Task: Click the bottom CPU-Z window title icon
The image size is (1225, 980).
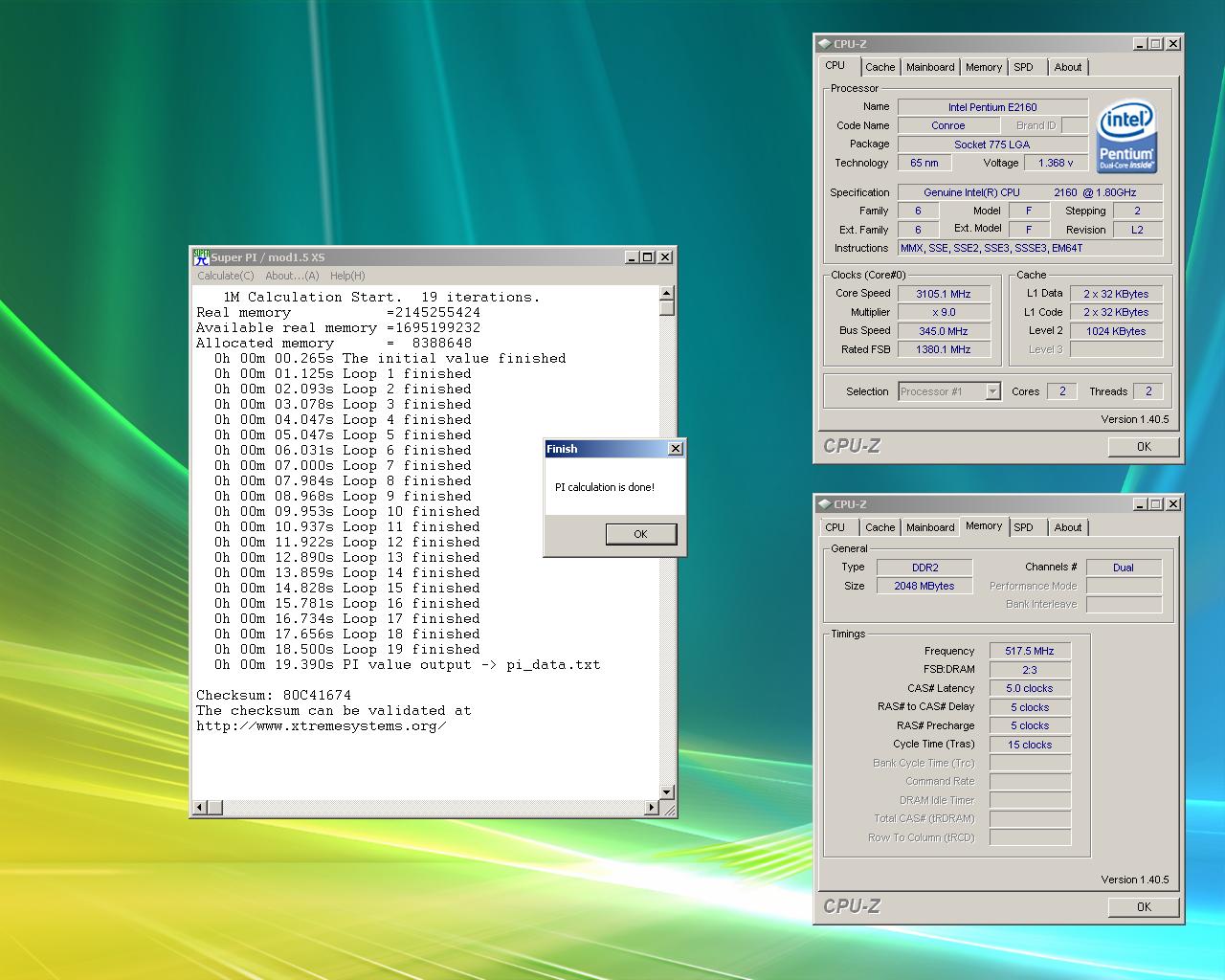Action: pyautogui.click(x=823, y=503)
